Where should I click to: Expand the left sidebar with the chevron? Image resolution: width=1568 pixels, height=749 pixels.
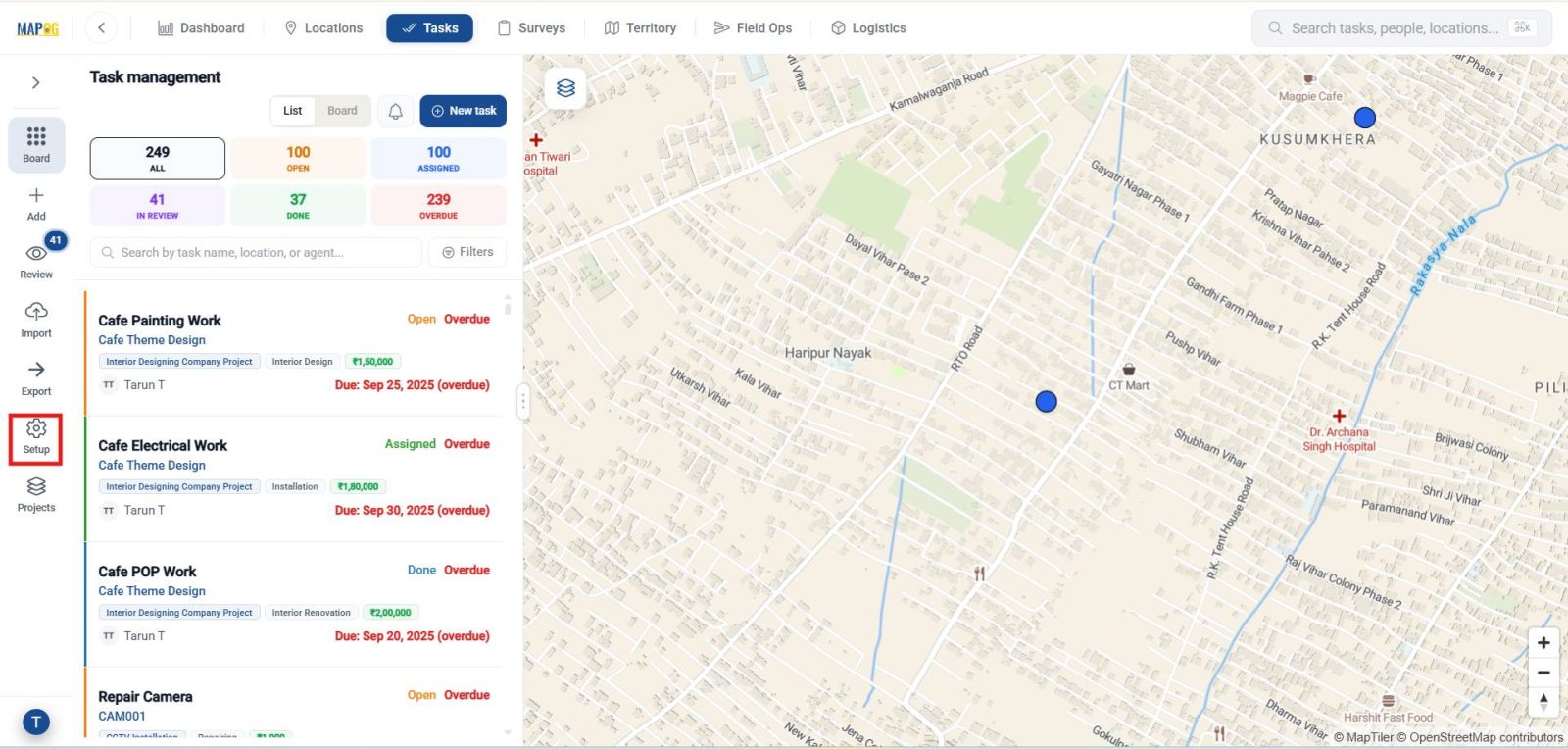coord(36,83)
